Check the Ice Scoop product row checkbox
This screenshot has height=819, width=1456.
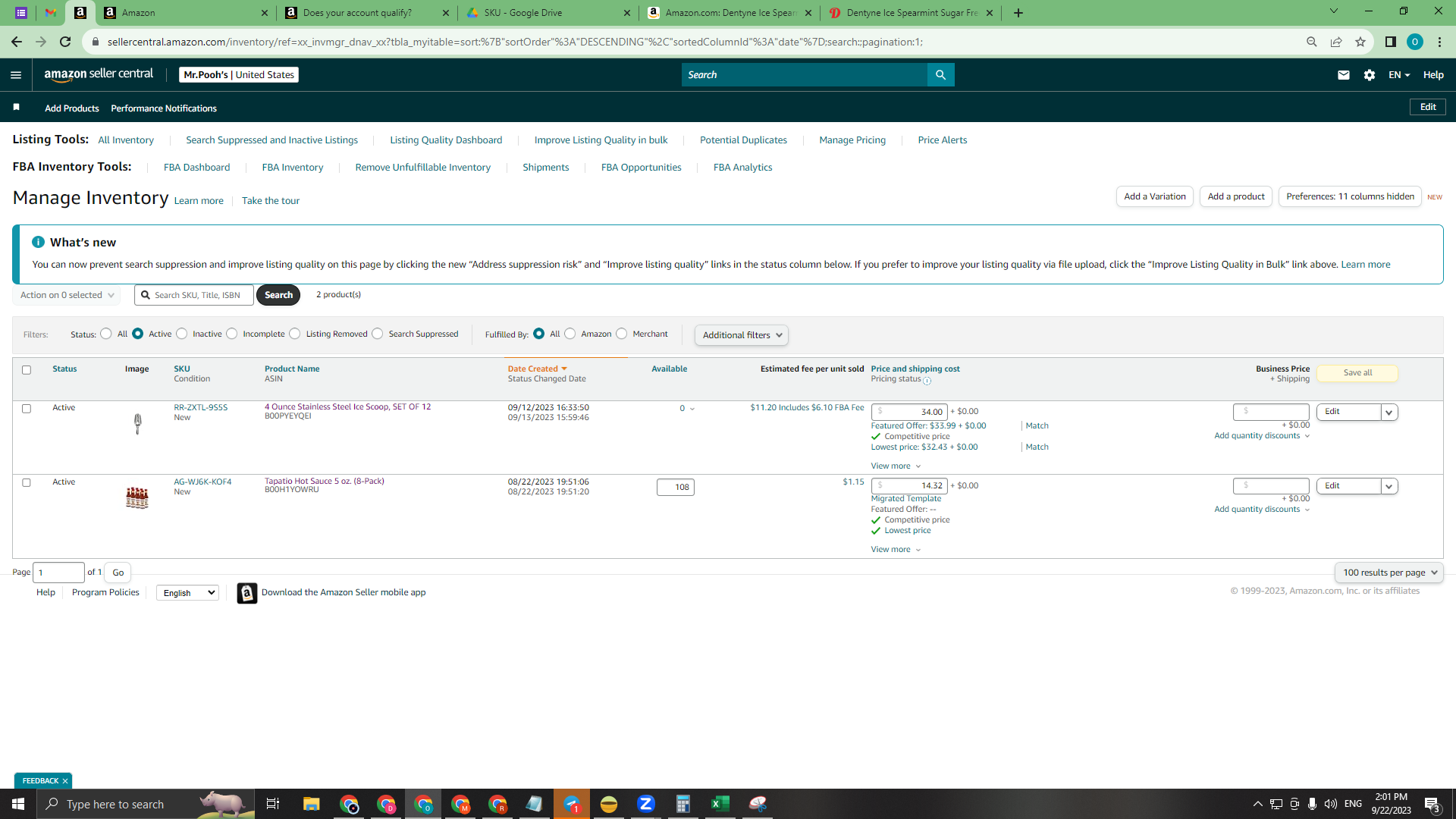(27, 409)
